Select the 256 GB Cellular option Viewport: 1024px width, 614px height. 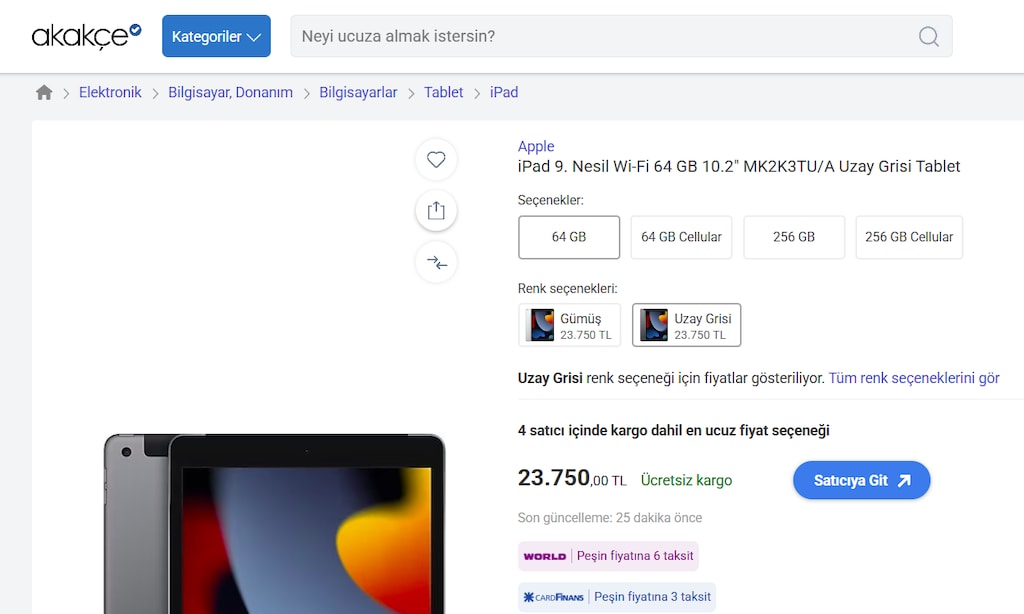point(909,237)
